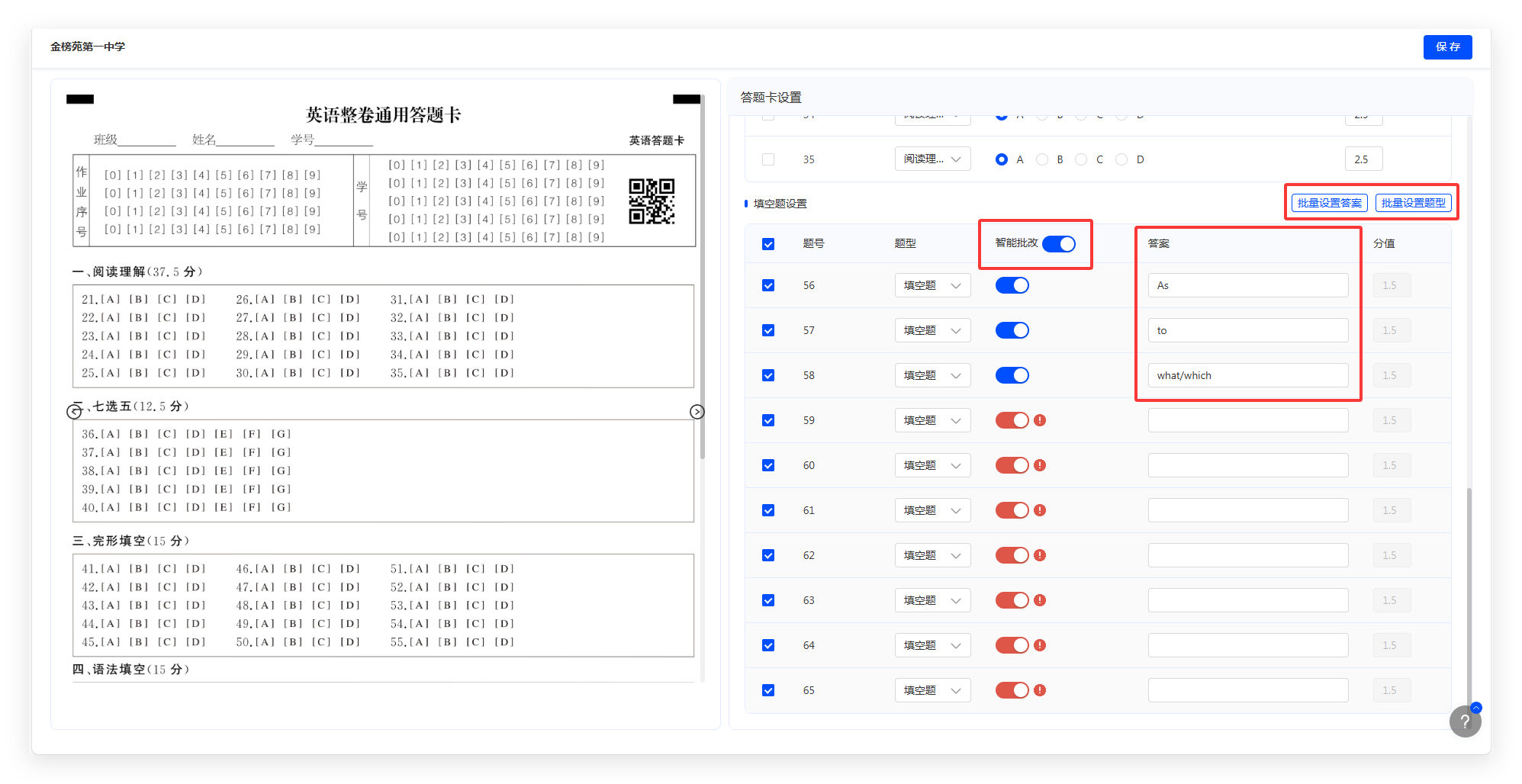Viewport: 1522px width, 784px height.
Task: Select answer C for question 35
Action: coord(1081,159)
